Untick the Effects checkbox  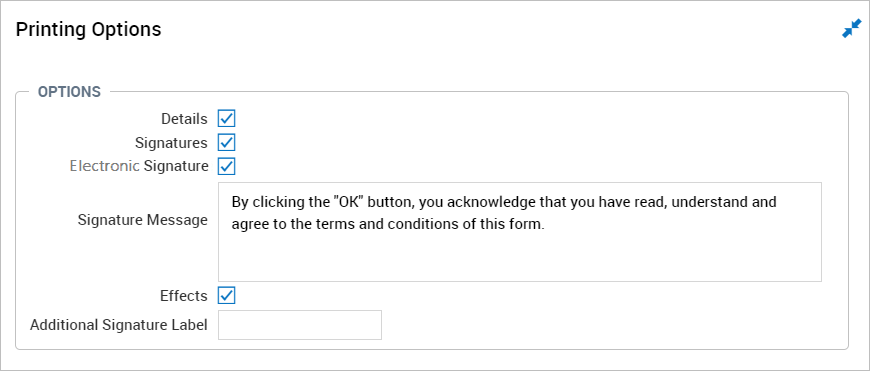[x=226, y=296]
